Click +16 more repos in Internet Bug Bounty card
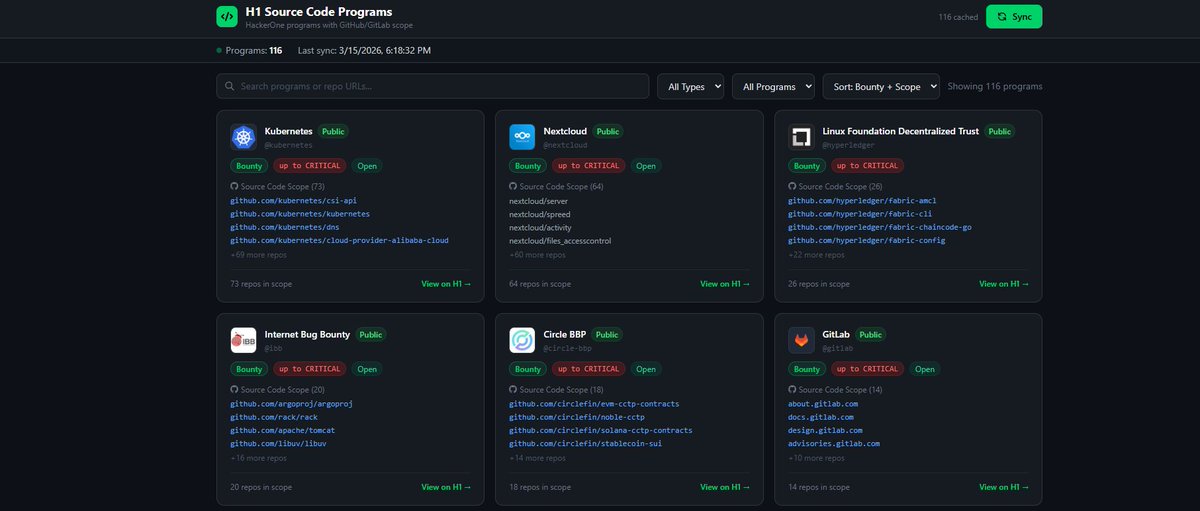The height and width of the screenshot is (511, 1200). pos(258,457)
